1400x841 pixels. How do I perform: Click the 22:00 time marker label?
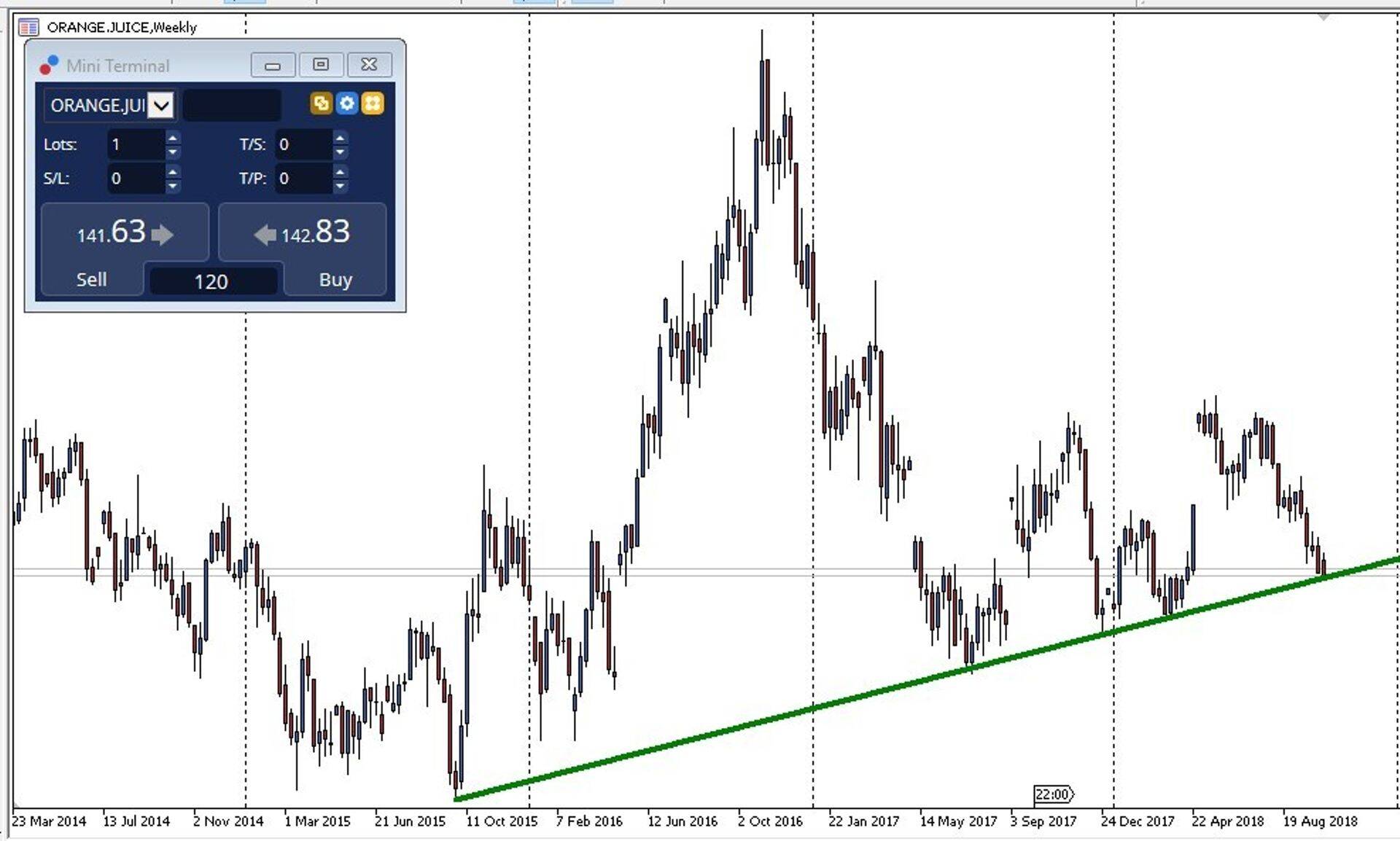pos(1053,794)
